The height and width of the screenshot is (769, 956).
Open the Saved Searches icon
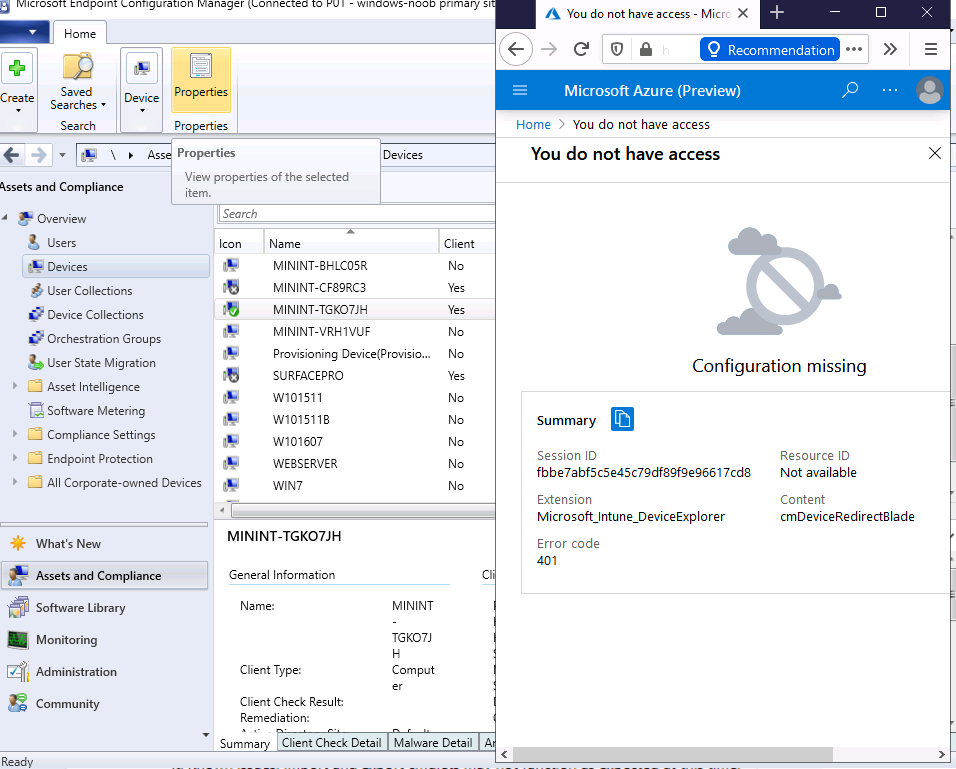77,67
